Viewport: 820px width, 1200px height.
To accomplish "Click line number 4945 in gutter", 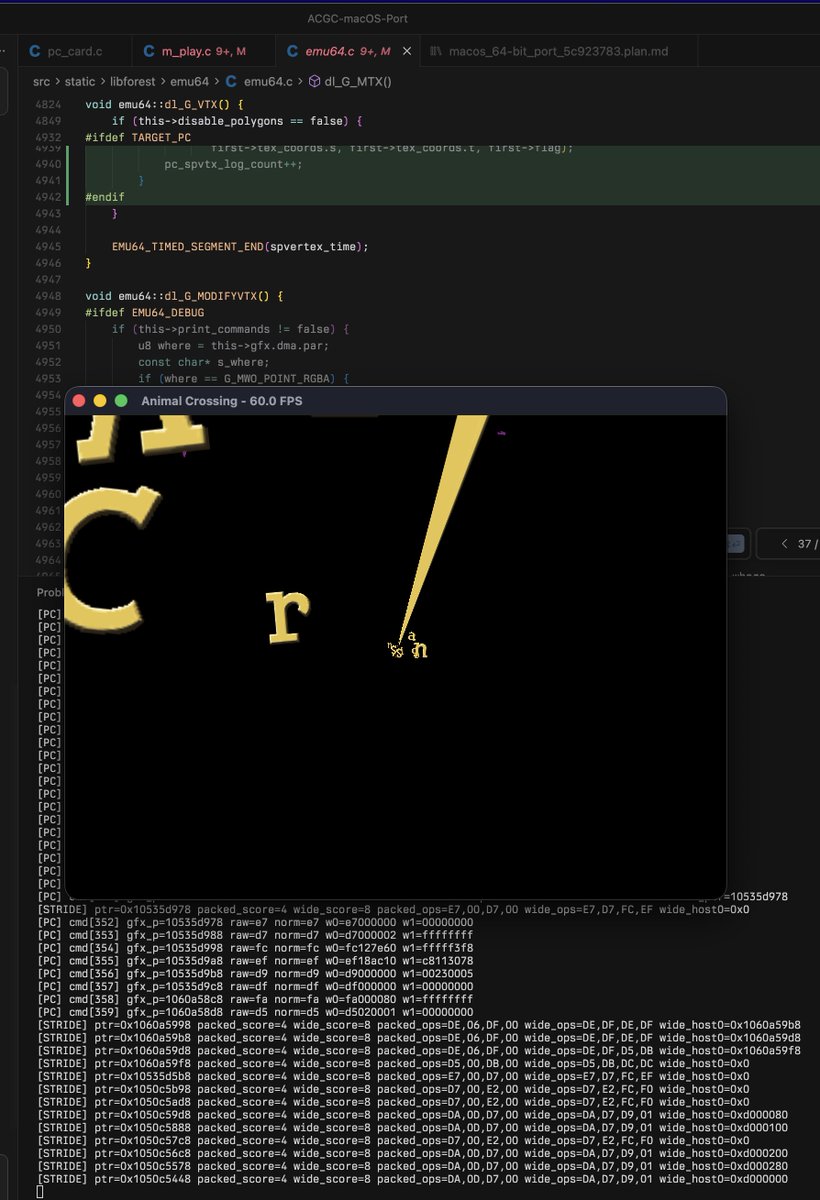I will click(x=48, y=246).
